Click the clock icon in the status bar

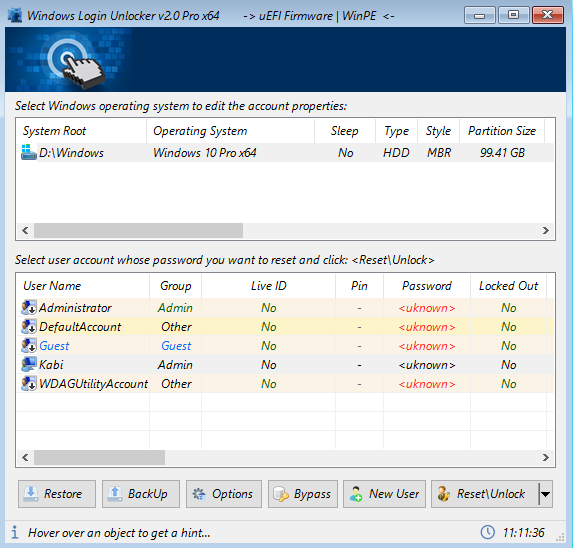487,532
